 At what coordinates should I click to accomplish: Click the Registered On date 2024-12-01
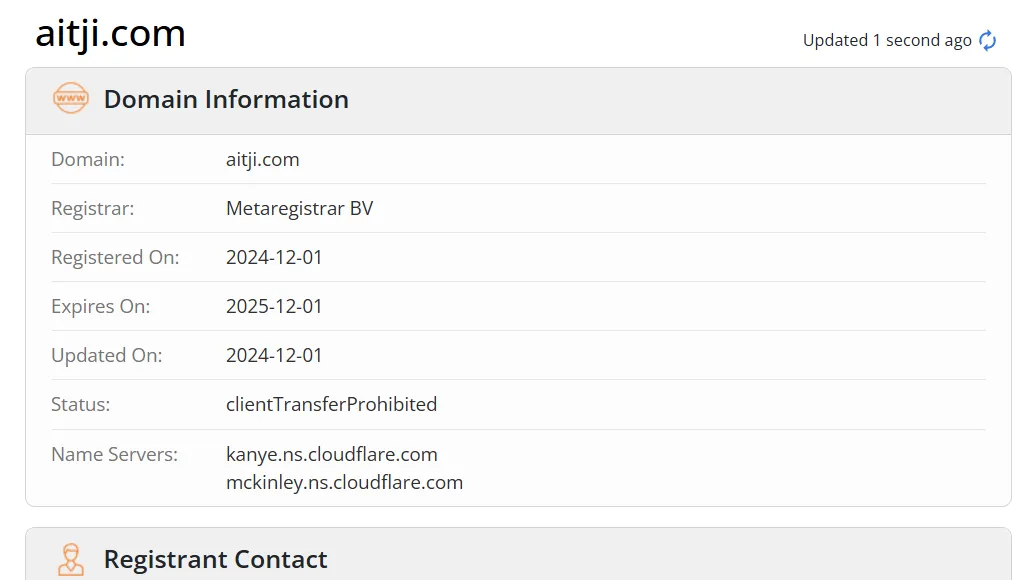[x=274, y=257]
